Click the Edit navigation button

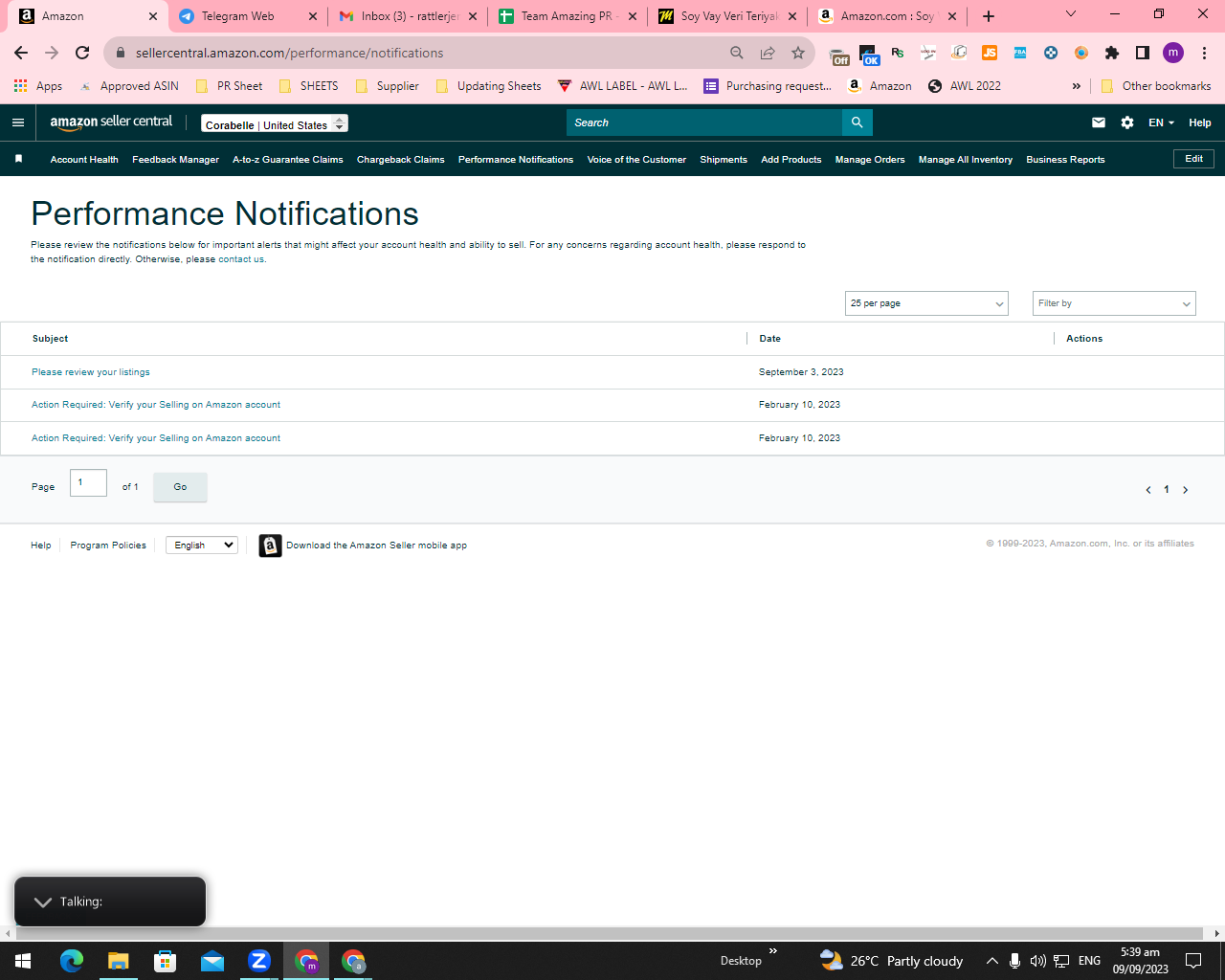point(1193,159)
